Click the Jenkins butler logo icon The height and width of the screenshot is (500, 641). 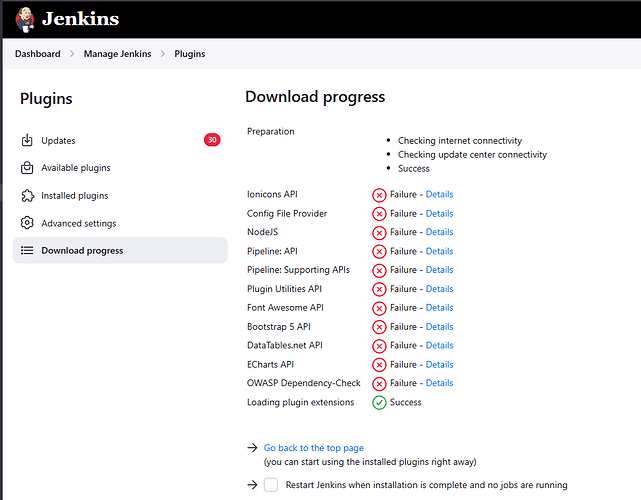point(25,19)
